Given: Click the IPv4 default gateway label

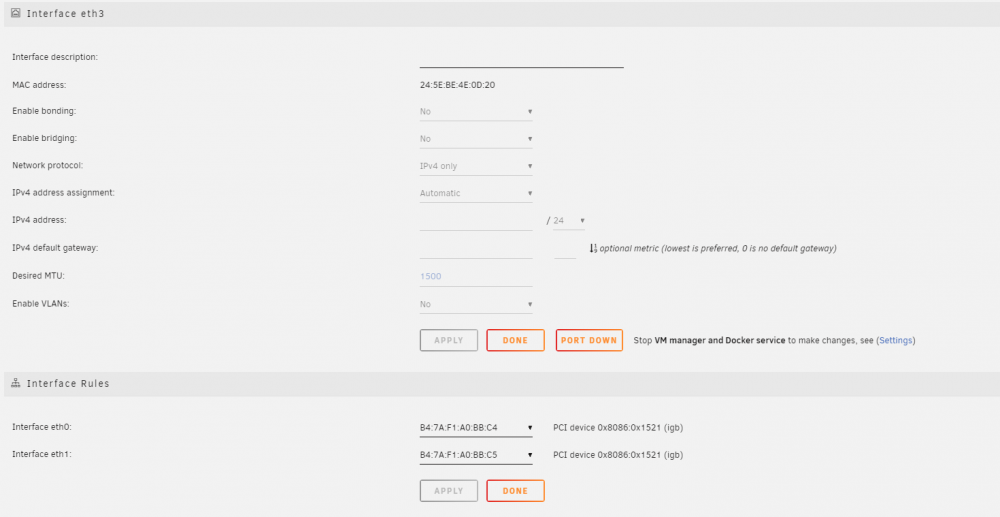Looking at the screenshot, I should click(x=55, y=248).
